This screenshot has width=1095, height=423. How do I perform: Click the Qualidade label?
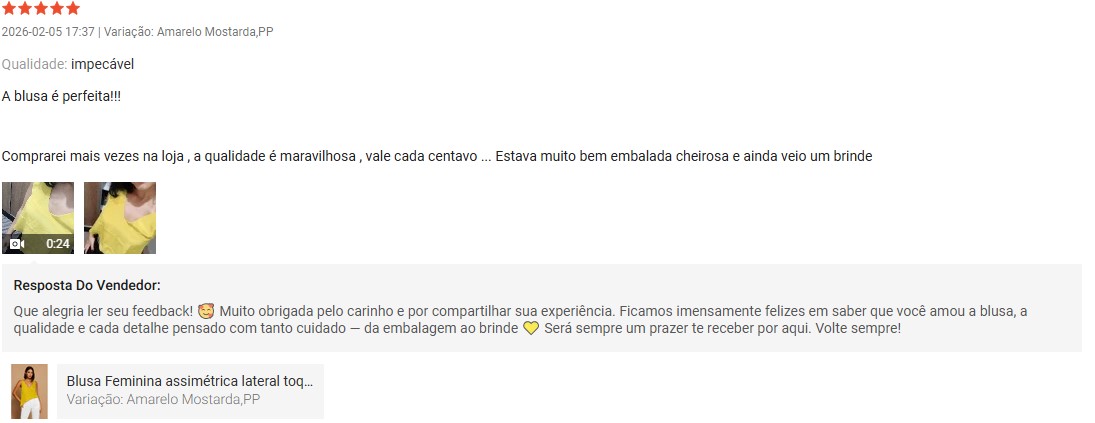(34, 64)
